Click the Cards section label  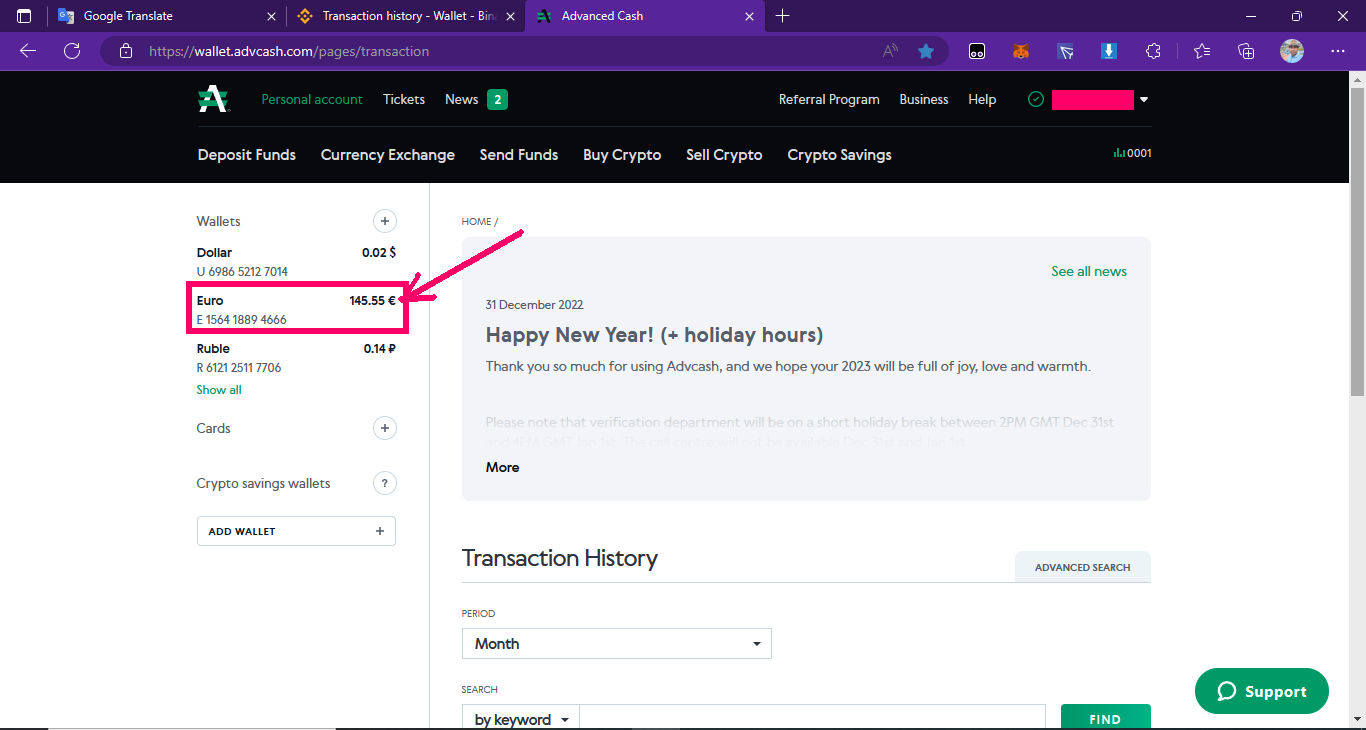click(214, 428)
